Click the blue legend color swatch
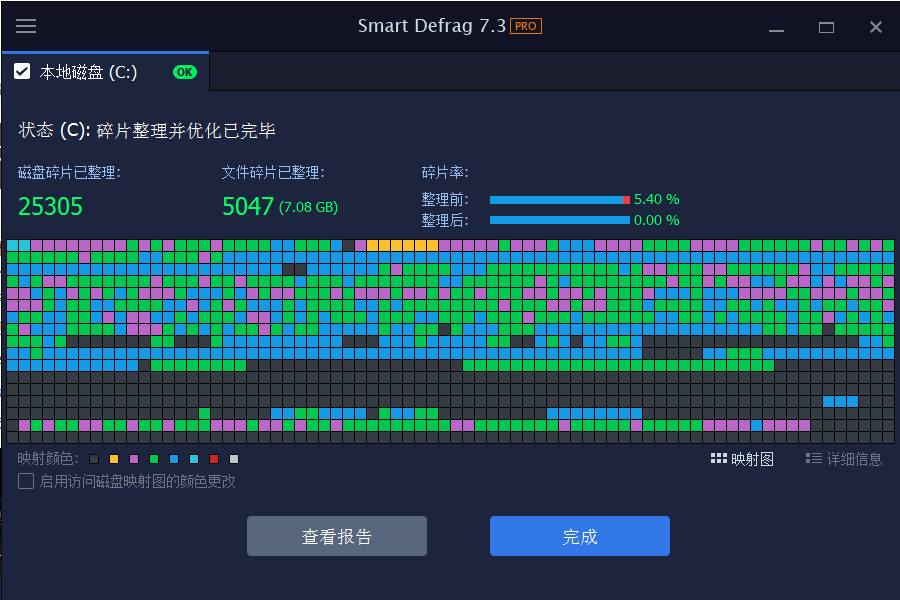This screenshot has width=900, height=600. point(173,459)
